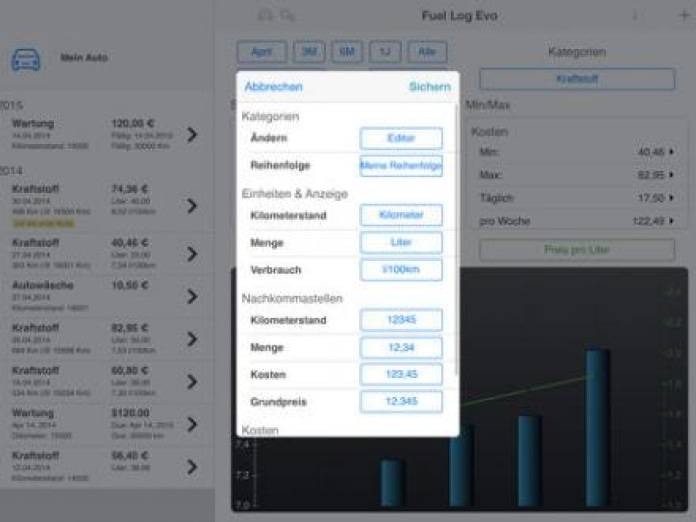
Task: Open the Wartung $120.00 entry arrow
Action: pyautogui.click(x=192, y=424)
